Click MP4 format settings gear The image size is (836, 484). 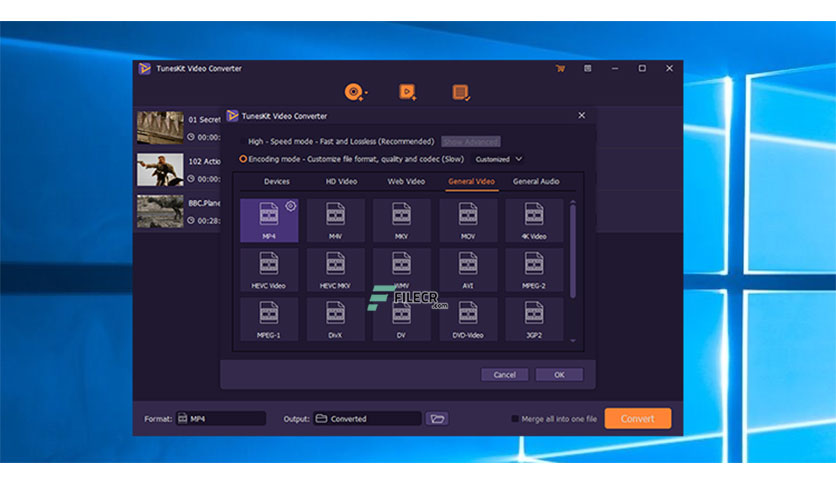(x=291, y=206)
